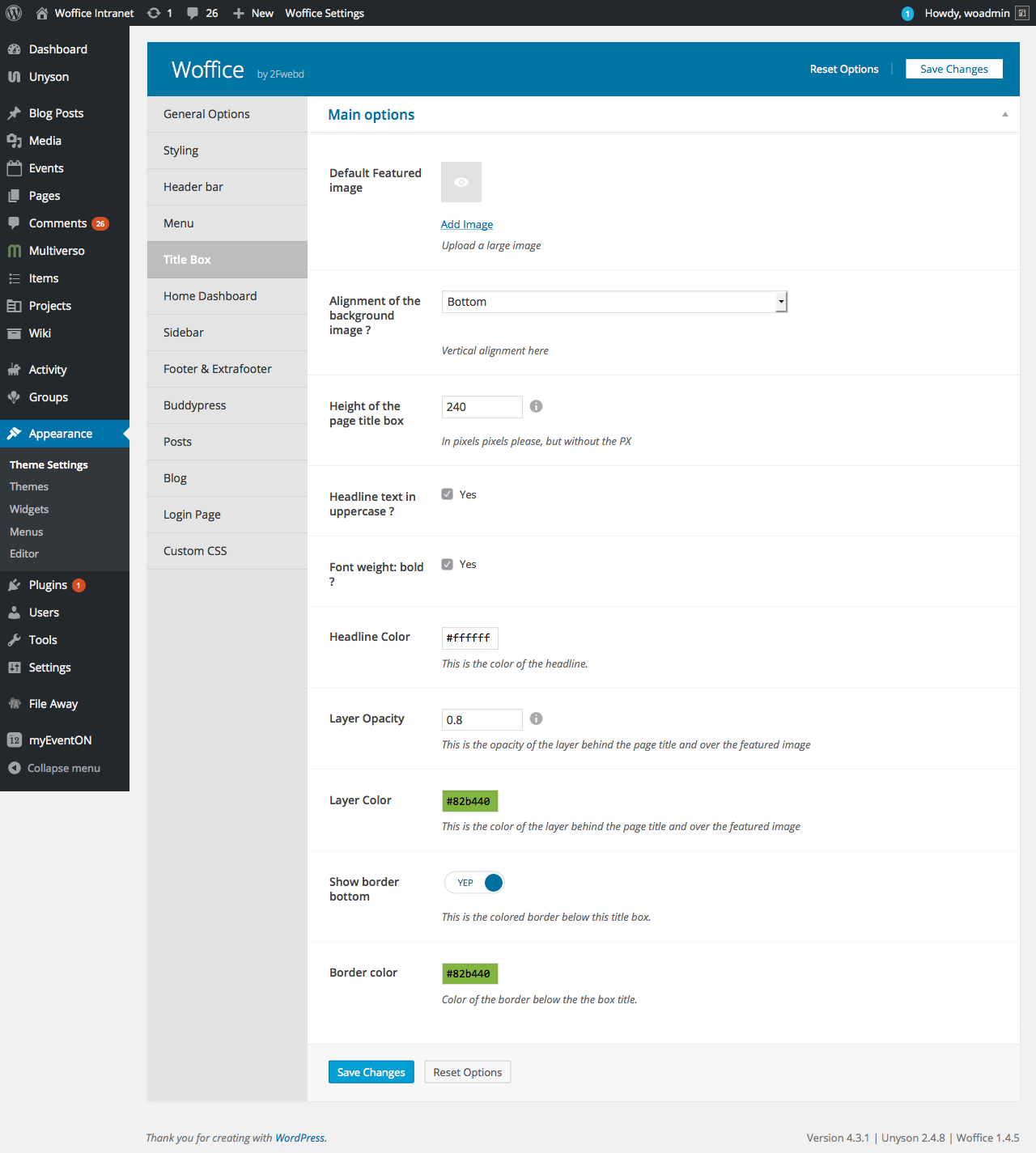Click the page title box height field
Screen dimensions: 1036x1153
482,407
